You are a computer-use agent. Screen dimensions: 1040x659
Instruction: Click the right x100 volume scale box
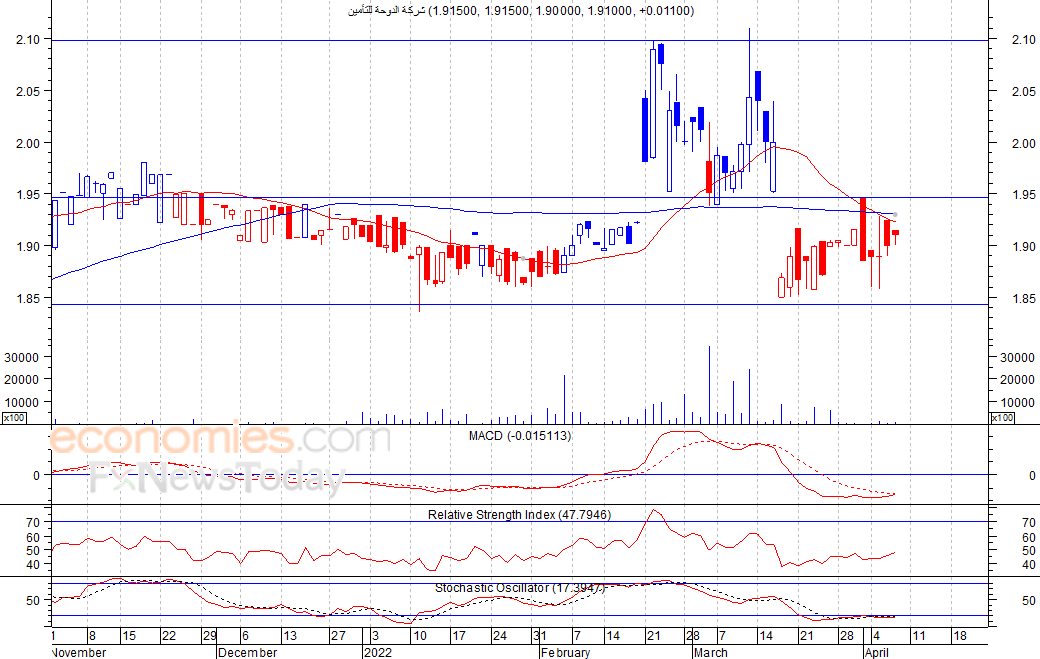coord(1002,418)
